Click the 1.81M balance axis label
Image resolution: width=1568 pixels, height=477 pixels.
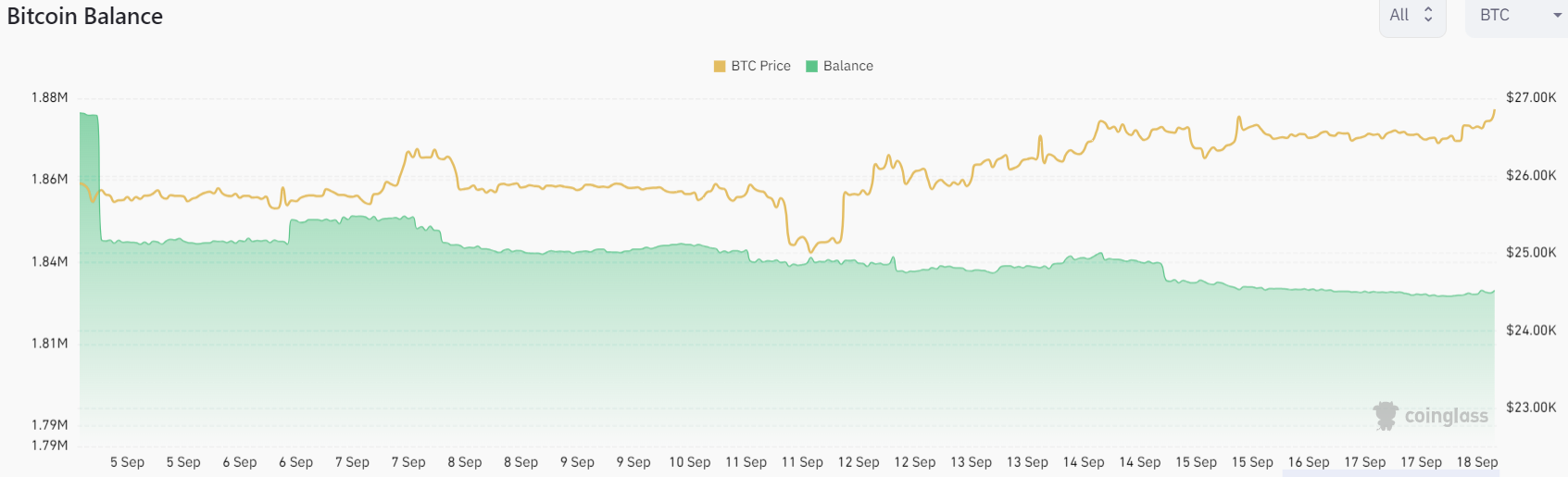[49, 343]
